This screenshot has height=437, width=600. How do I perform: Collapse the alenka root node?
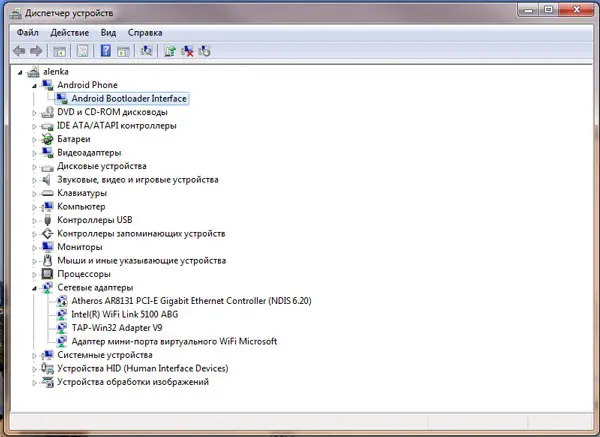point(20,72)
